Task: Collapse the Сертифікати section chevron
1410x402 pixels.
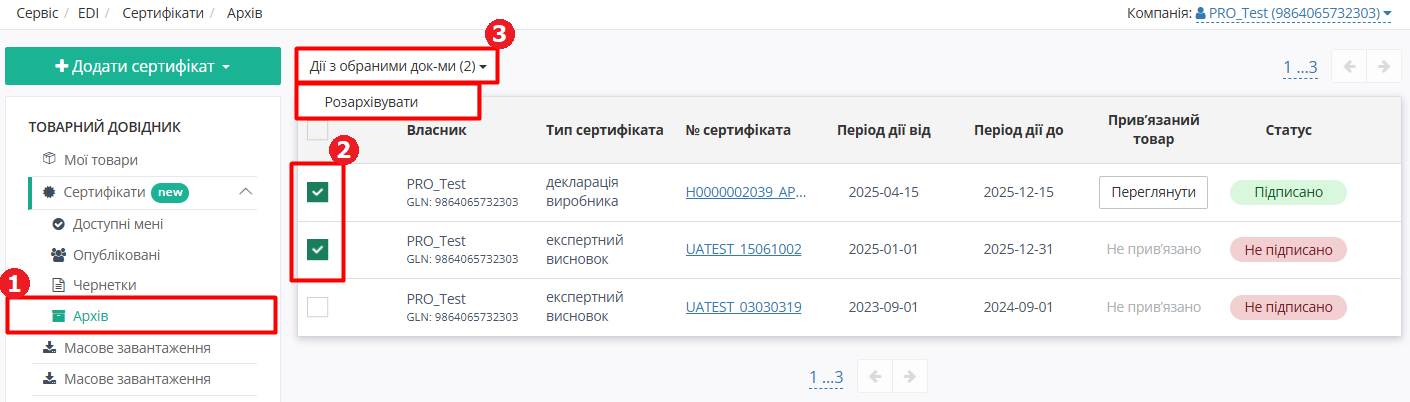Action: point(246,191)
